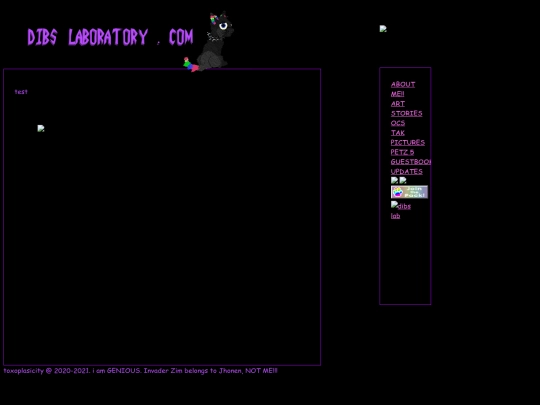Click the broken image above the sidebar
Image resolution: width=540 pixels, height=405 pixels.
click(x=383, y=29)
